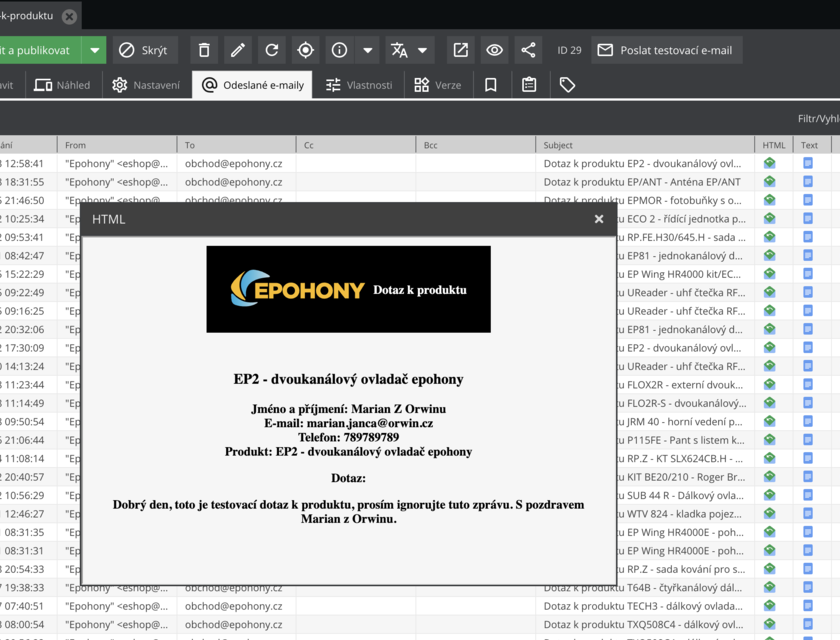Open Text icon for WTV 824 kladka row
Image resolution: width=840 pixels, height=640 pixels.
click(808, 514)
